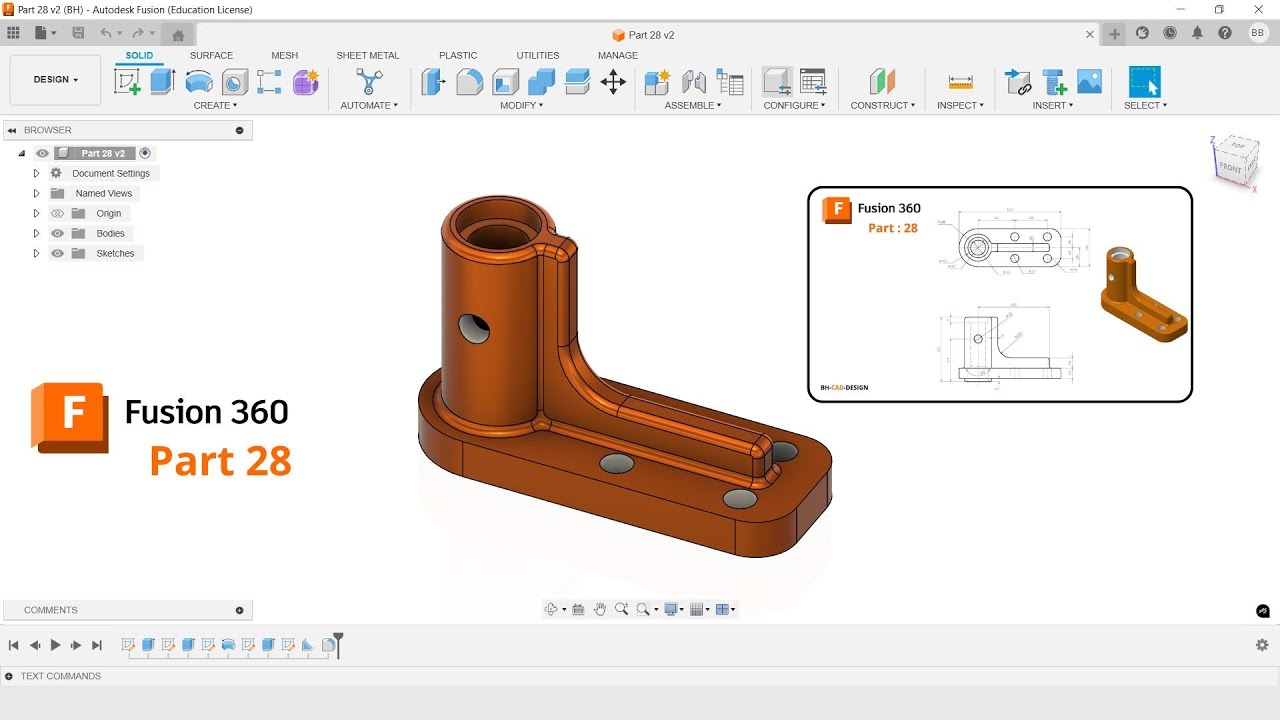Expand the Origin folder node
The width and height of the screenshot is (1280, 720).
(36, 213)
